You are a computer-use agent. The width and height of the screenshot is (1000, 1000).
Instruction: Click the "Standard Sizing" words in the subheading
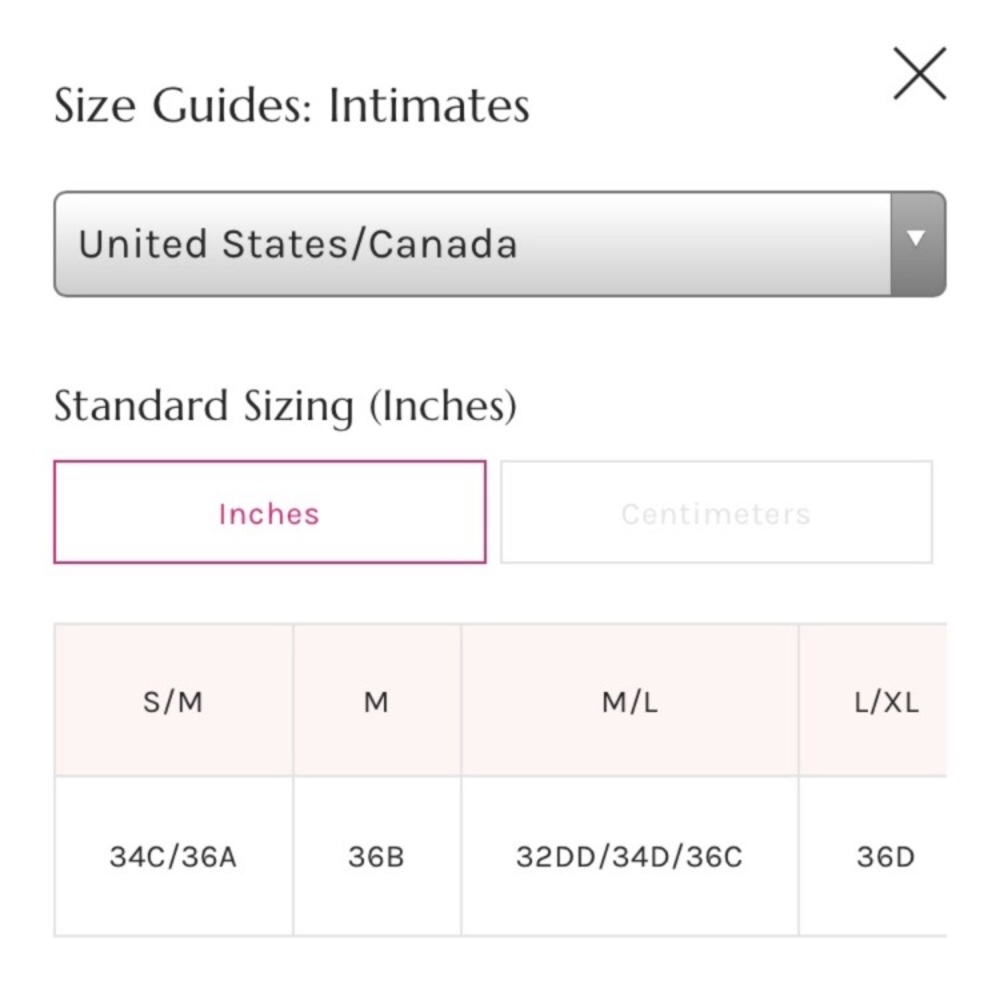(x=204, y=407)
